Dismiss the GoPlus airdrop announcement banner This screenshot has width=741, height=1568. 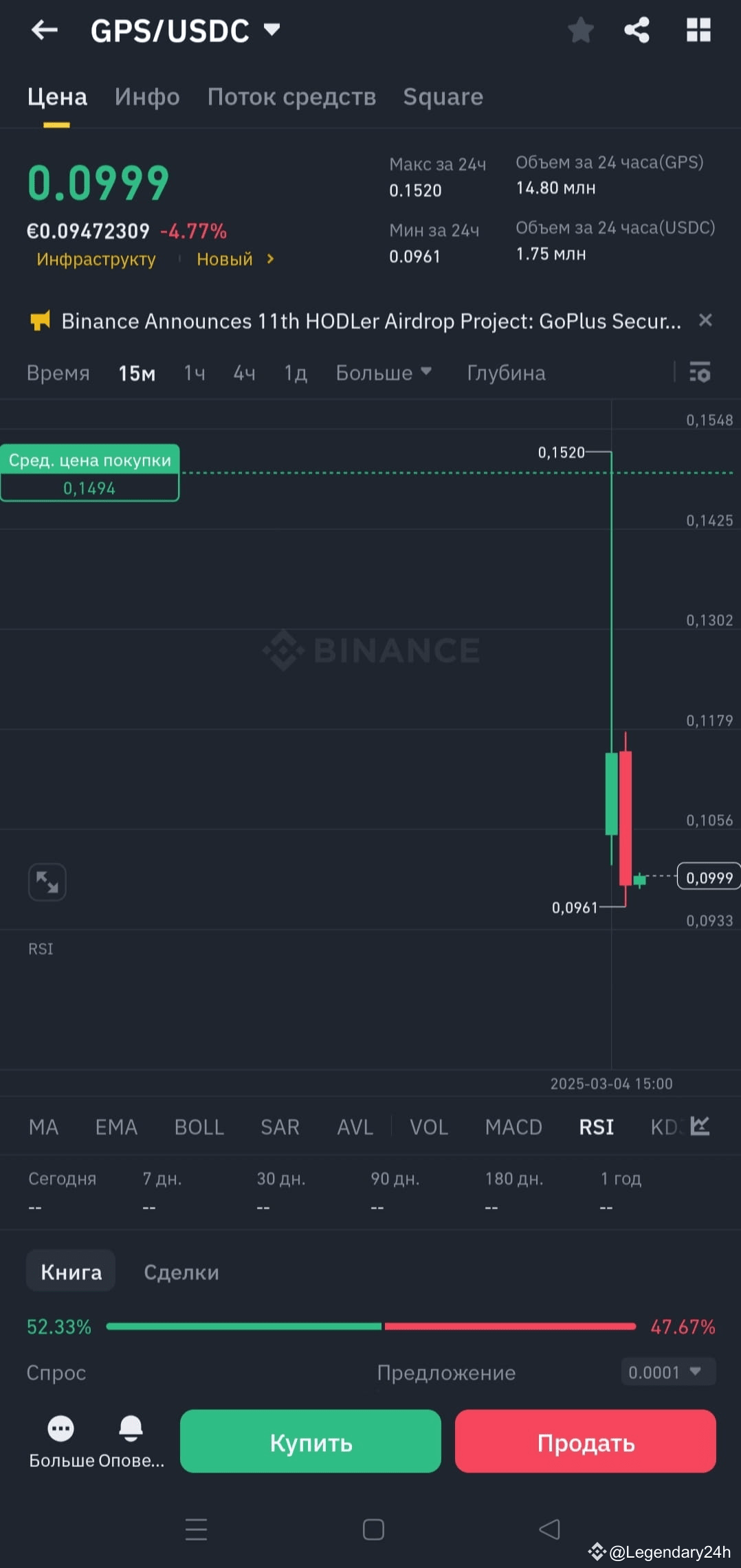click(x=705, y=320)
